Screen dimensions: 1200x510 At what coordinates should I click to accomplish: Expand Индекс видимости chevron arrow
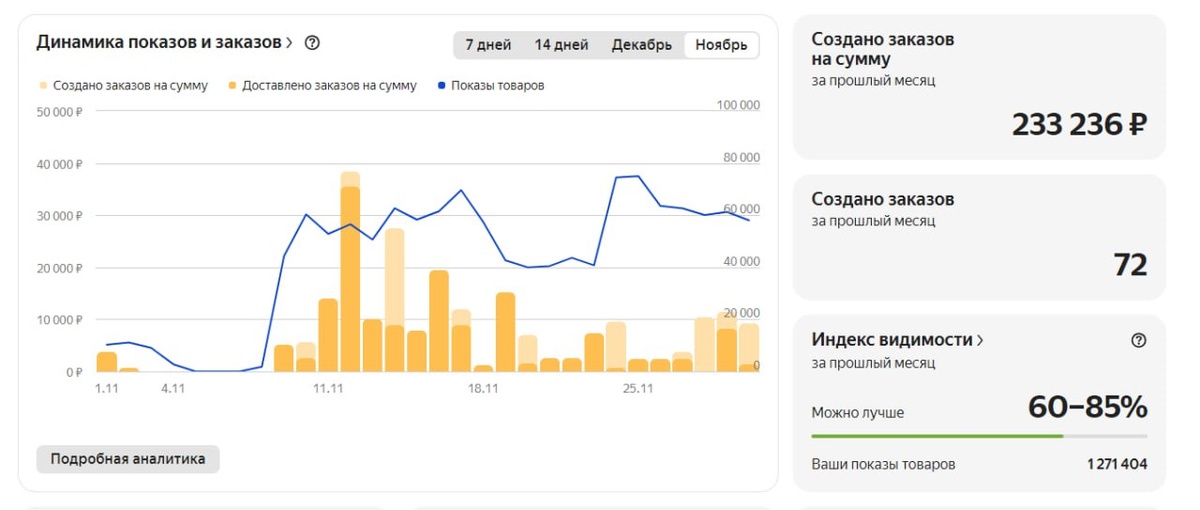pos(980,340)
